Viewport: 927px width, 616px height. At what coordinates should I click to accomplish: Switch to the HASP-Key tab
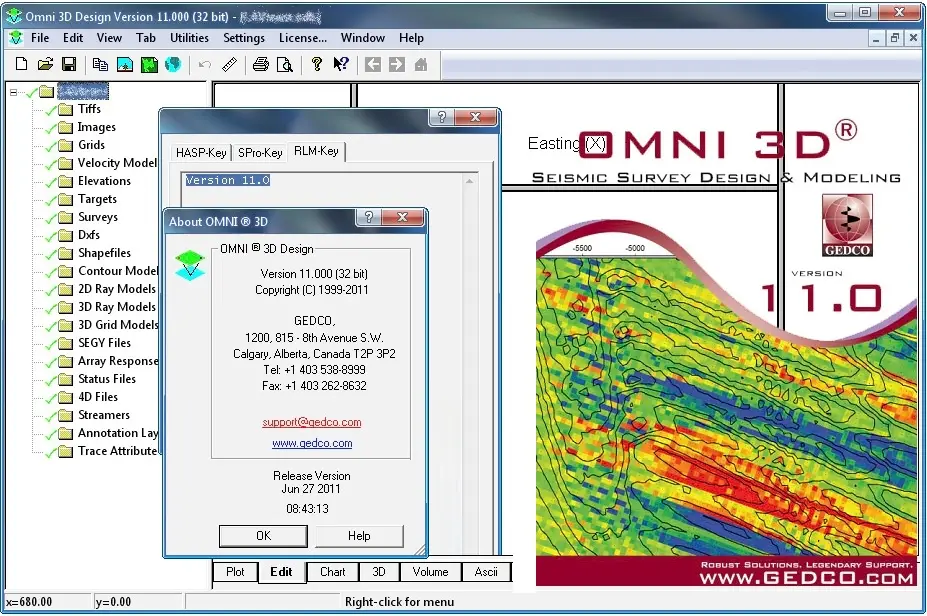coord(201,153)
